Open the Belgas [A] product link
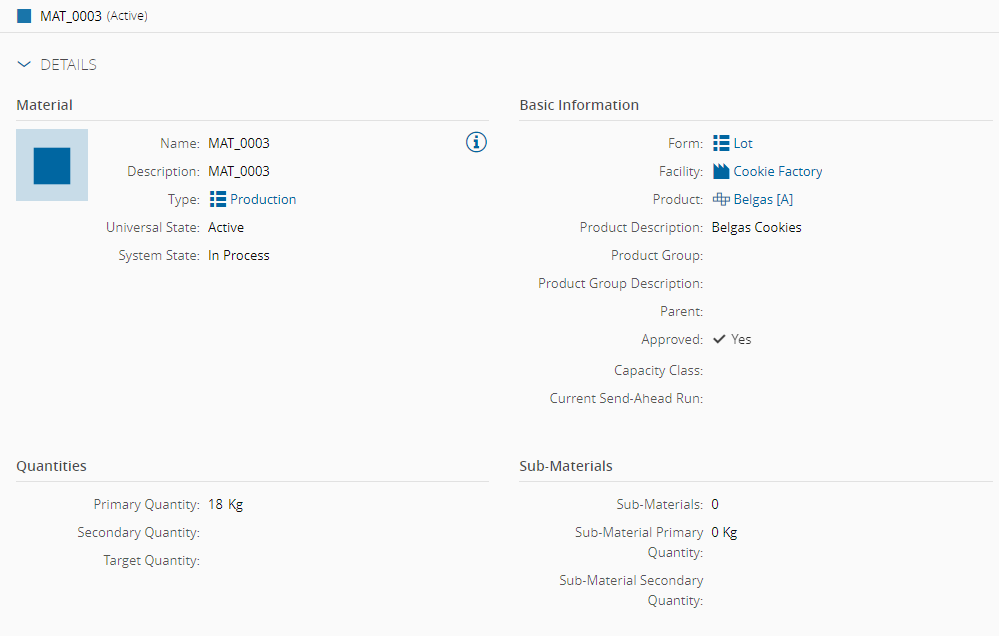Screen dimensions: 999x636 coord(763,199)
